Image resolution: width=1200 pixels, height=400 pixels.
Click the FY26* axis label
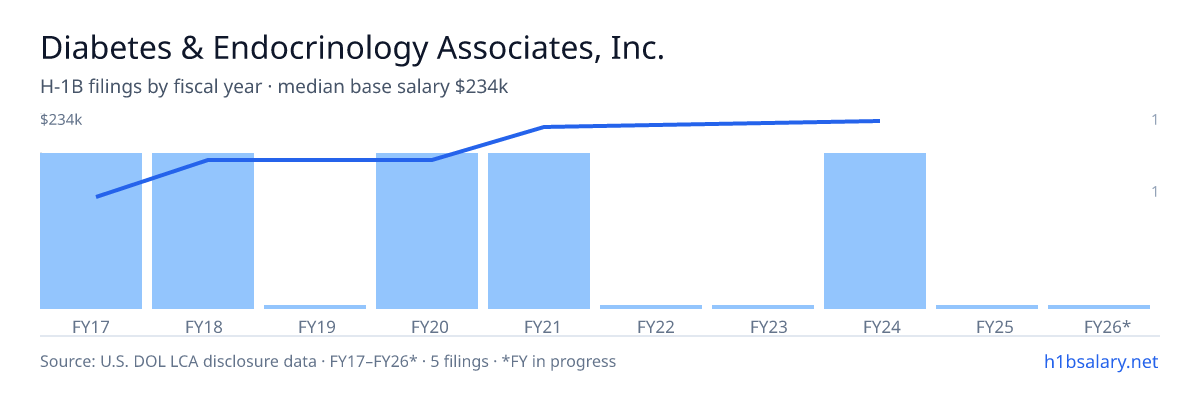pos(1107,326)
